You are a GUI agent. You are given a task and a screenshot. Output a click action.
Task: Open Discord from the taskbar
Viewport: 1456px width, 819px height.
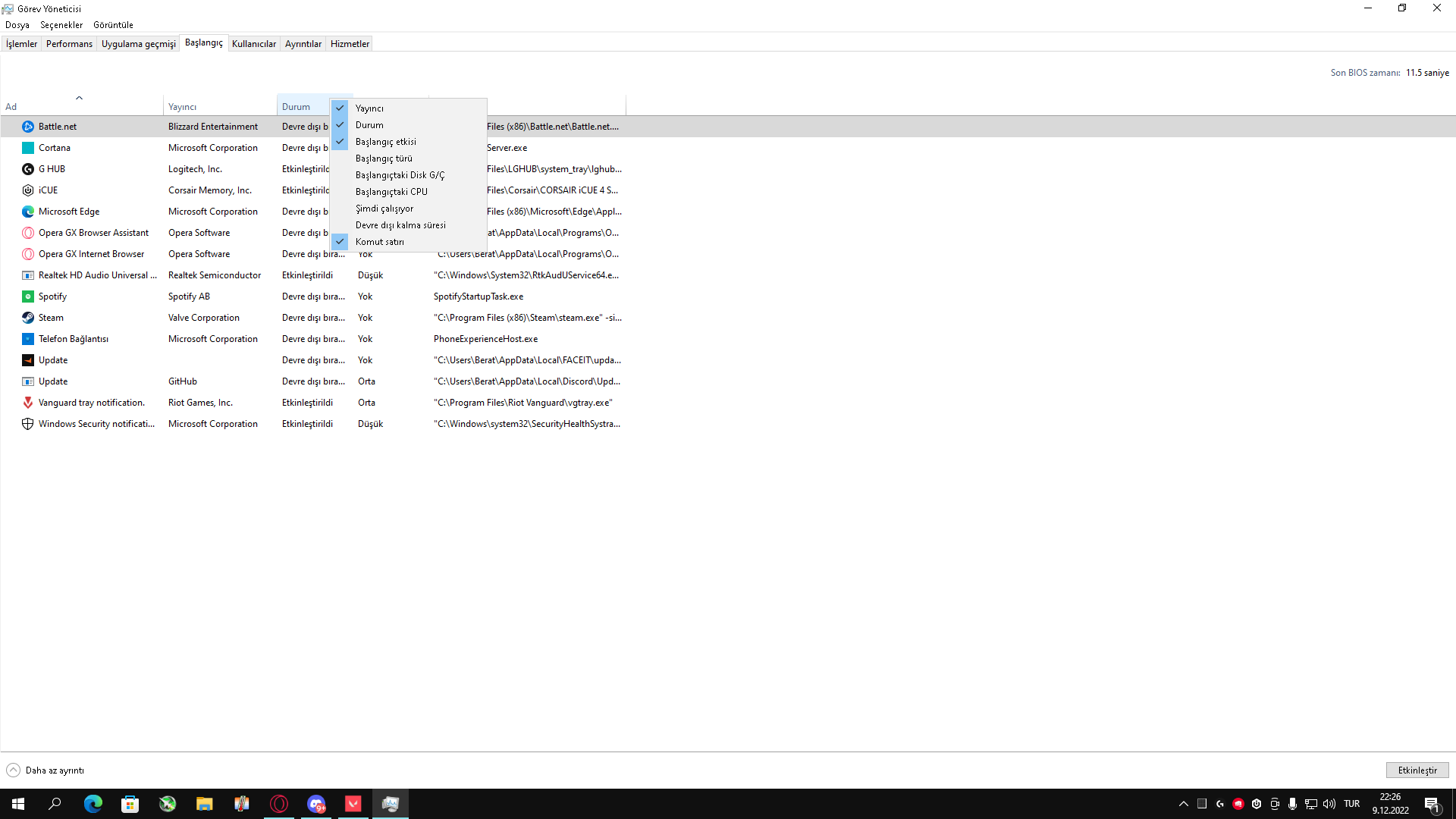click(315, 804)
